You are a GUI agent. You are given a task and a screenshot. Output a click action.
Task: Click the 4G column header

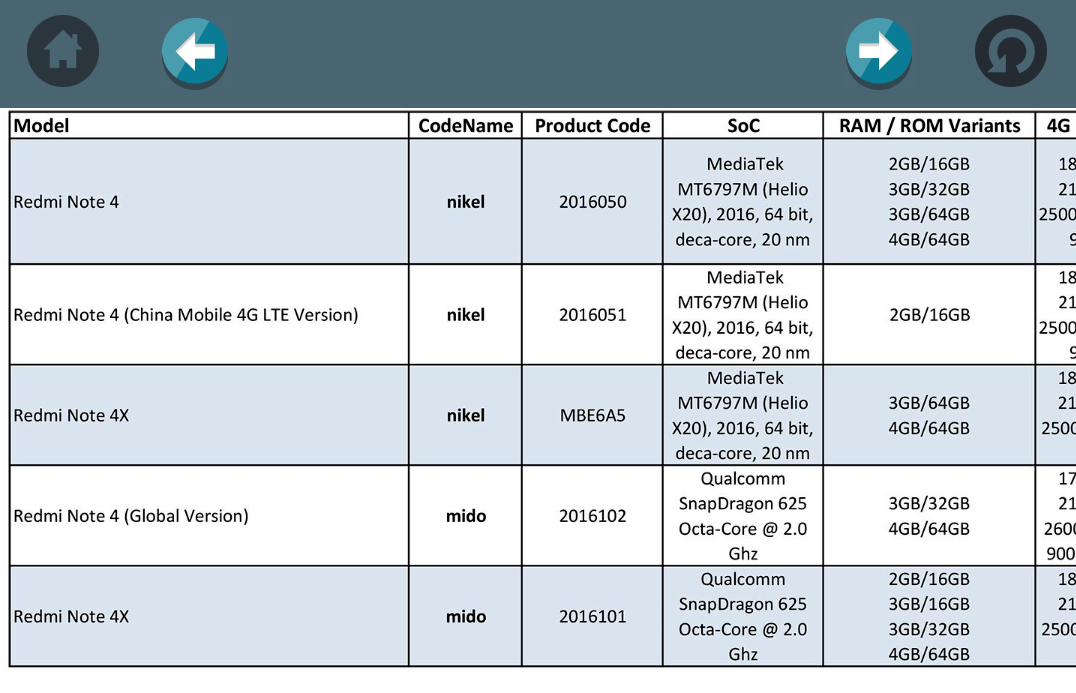pyautogui.click(x=1057, y=125)
